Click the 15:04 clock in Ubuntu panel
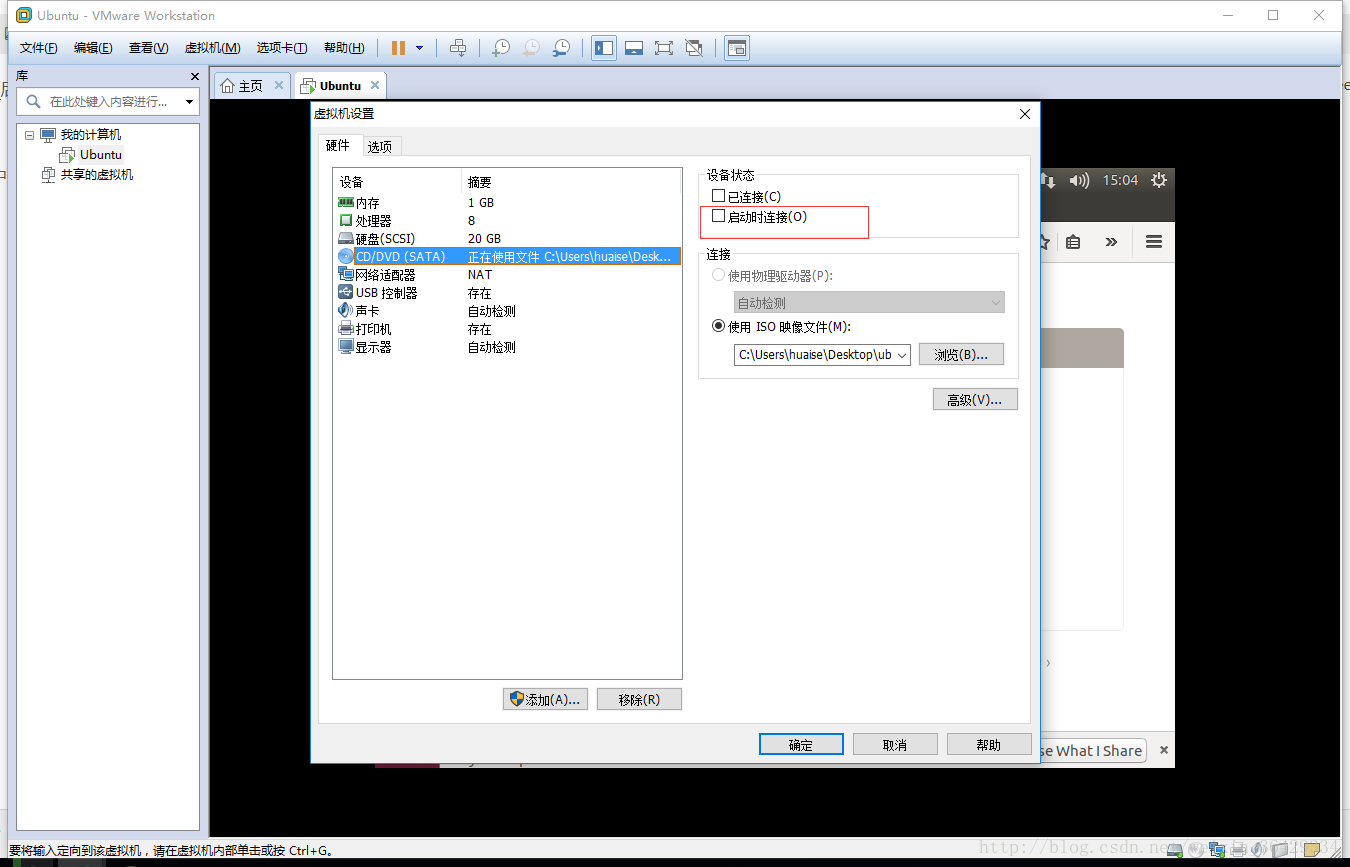 coord(1120,181)
